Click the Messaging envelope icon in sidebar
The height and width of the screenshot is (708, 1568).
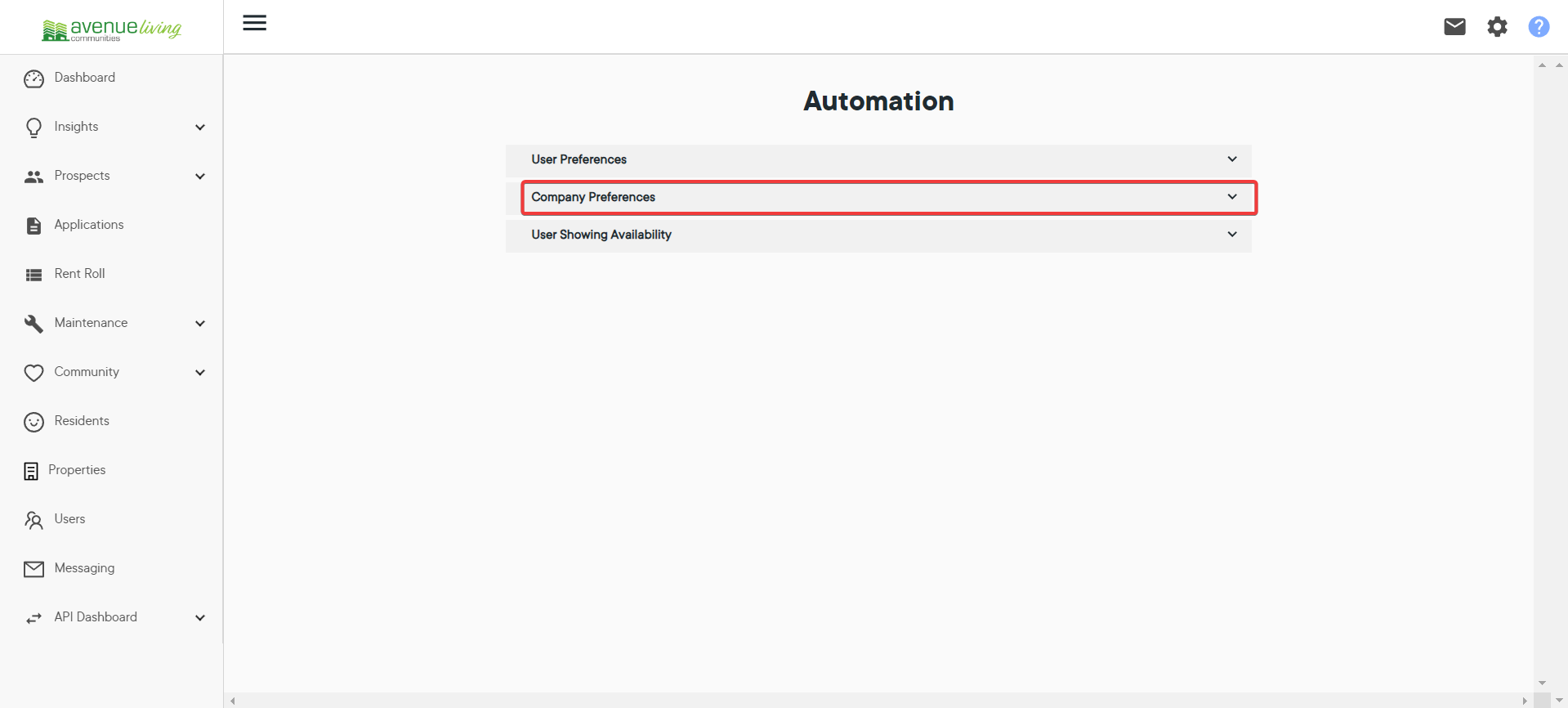coord(34,569)
